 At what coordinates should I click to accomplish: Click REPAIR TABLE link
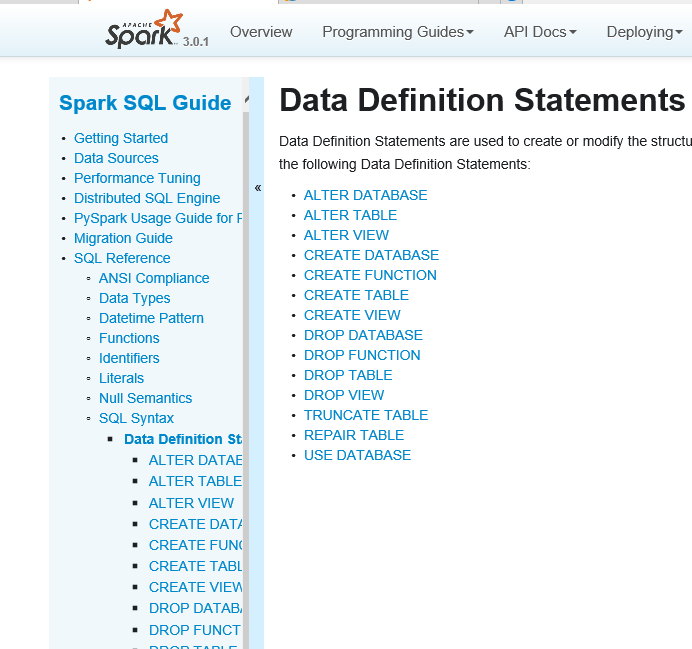[354, 435]
